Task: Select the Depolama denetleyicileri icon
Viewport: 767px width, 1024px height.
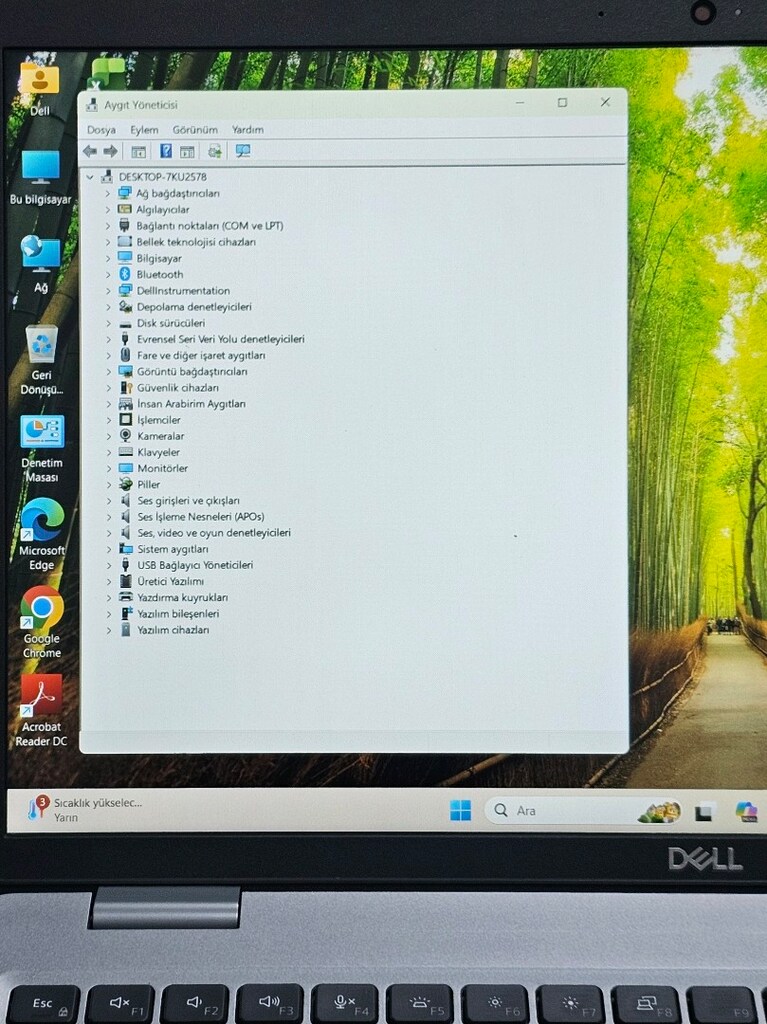Action: pos(125,306)
